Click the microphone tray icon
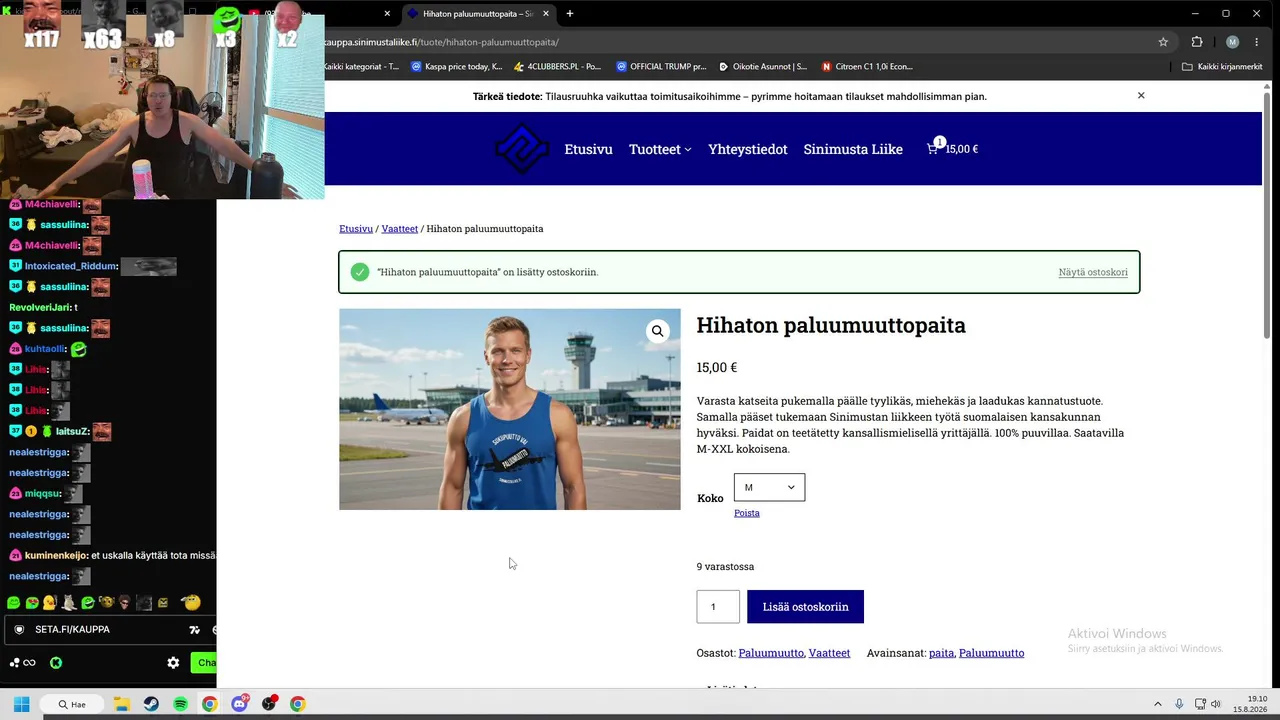Image resolution: width=1280 pixels, height=720 pixels. click(x=1179, y=704)
